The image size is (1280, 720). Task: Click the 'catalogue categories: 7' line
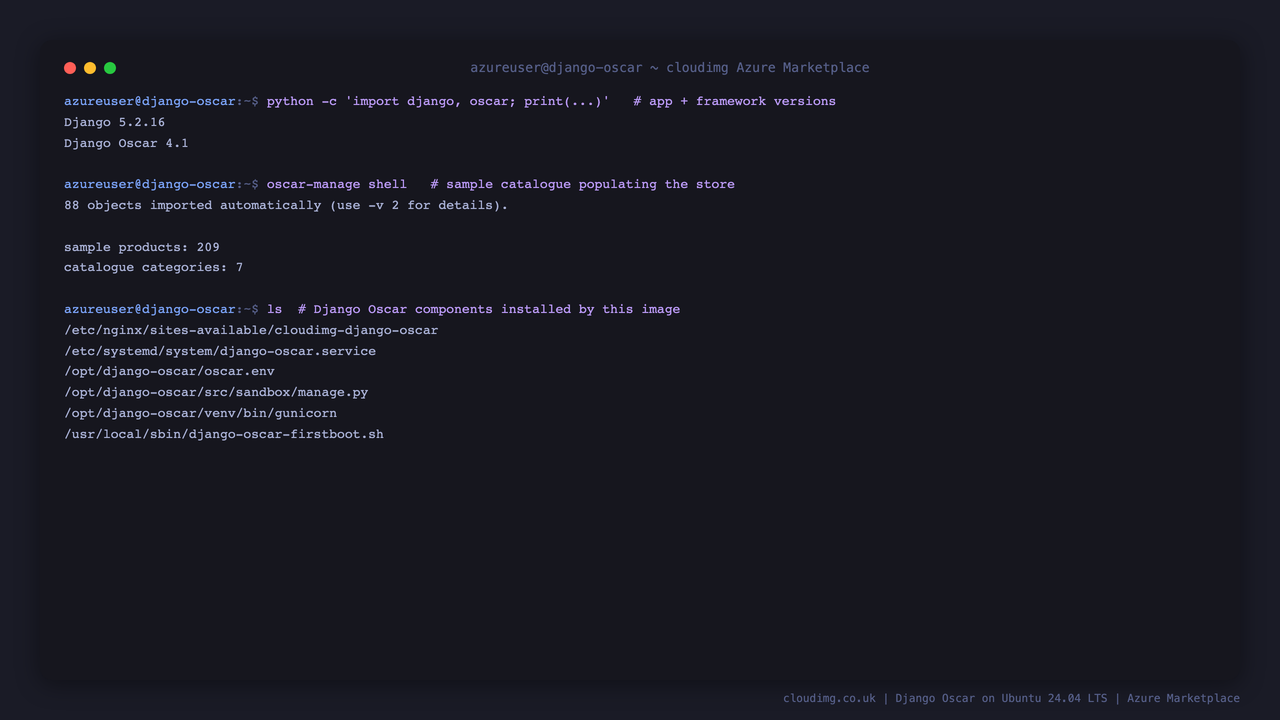pyautogui.click(x=153, y=267)
